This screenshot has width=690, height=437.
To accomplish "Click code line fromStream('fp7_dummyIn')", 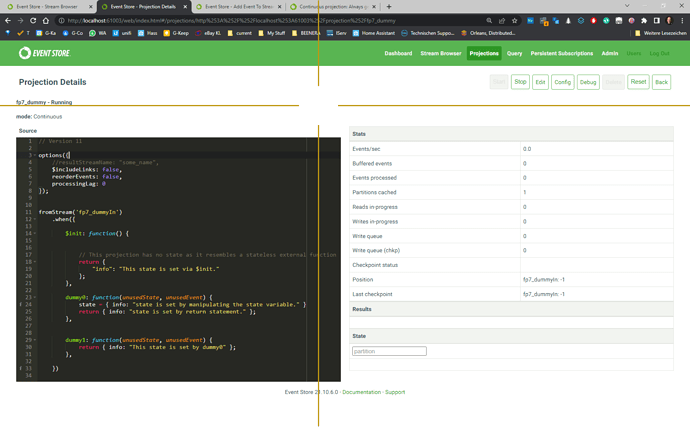I will [x=81, y=212].
